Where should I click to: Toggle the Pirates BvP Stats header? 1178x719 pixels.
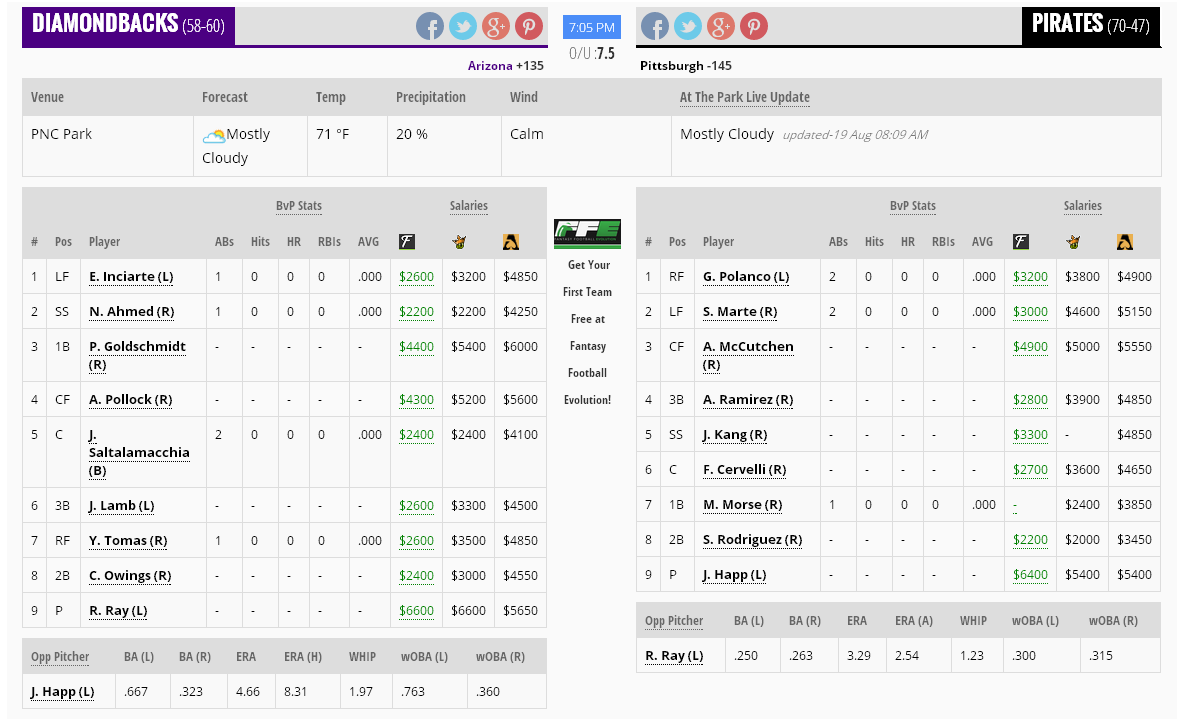click(912, 206)
